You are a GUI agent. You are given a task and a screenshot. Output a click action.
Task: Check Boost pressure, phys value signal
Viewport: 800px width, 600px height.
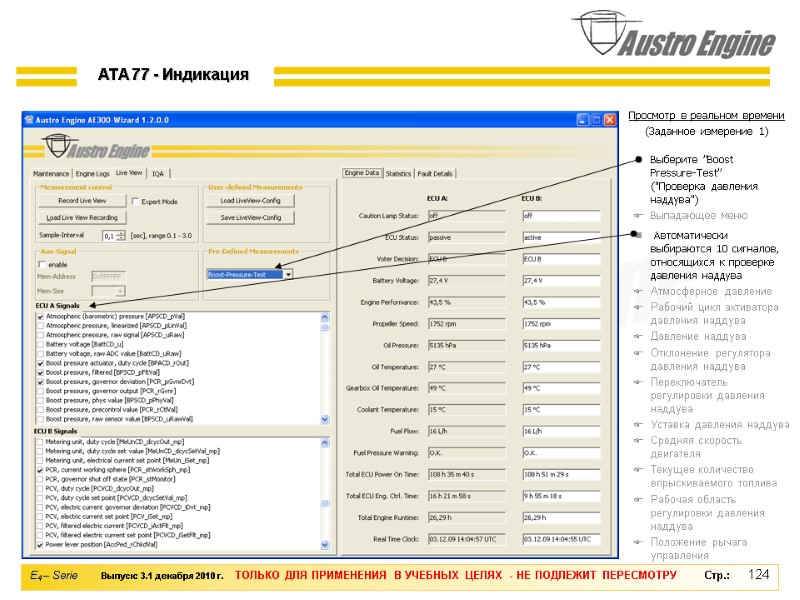(40, 401)
